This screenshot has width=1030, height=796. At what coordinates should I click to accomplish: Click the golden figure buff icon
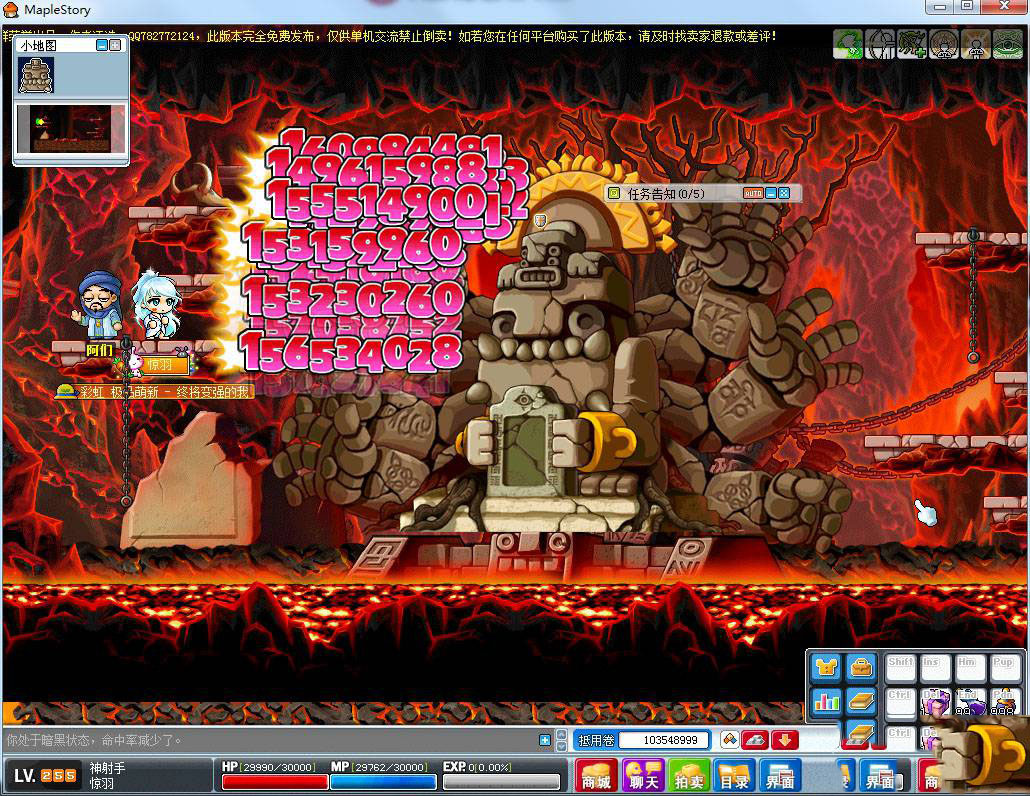975,44
